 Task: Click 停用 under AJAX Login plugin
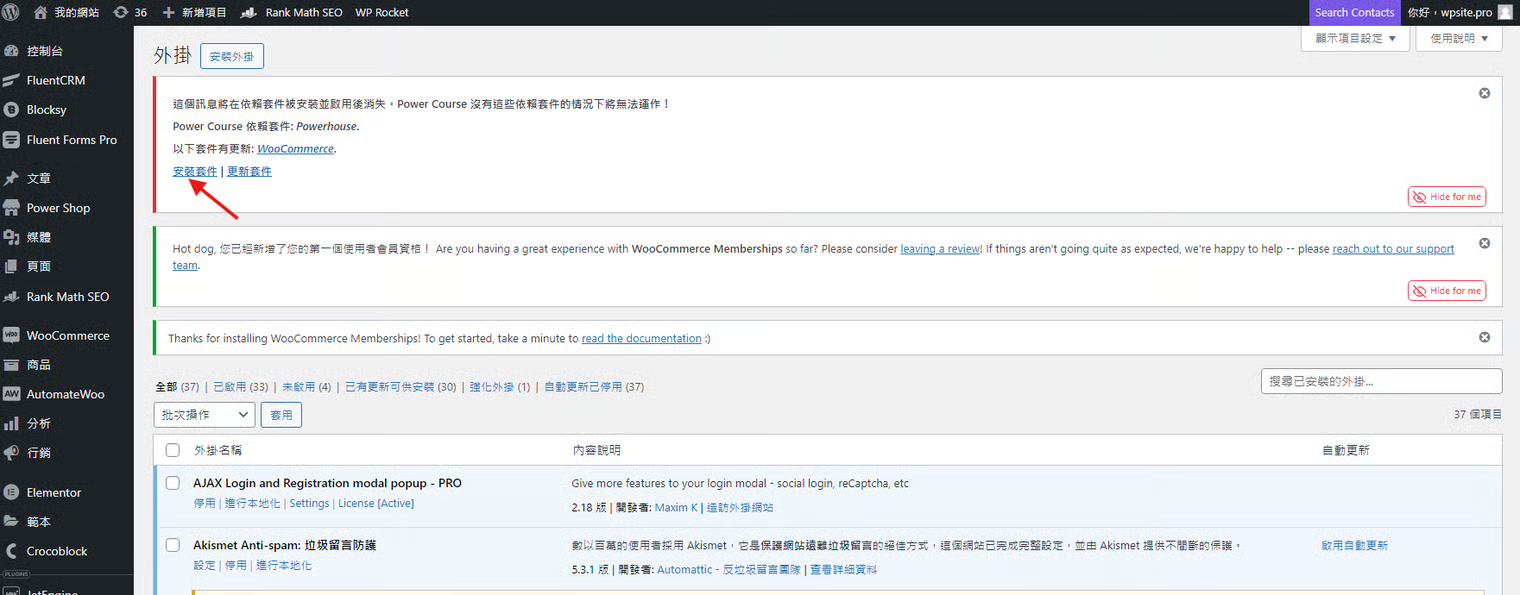point(204,504)
